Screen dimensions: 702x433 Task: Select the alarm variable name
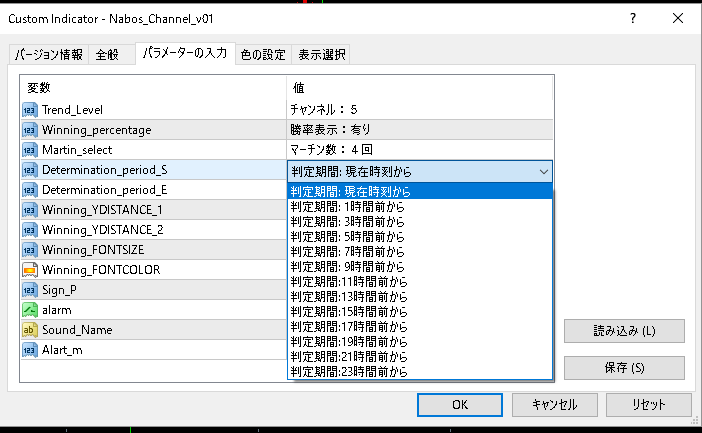point(56,310)
